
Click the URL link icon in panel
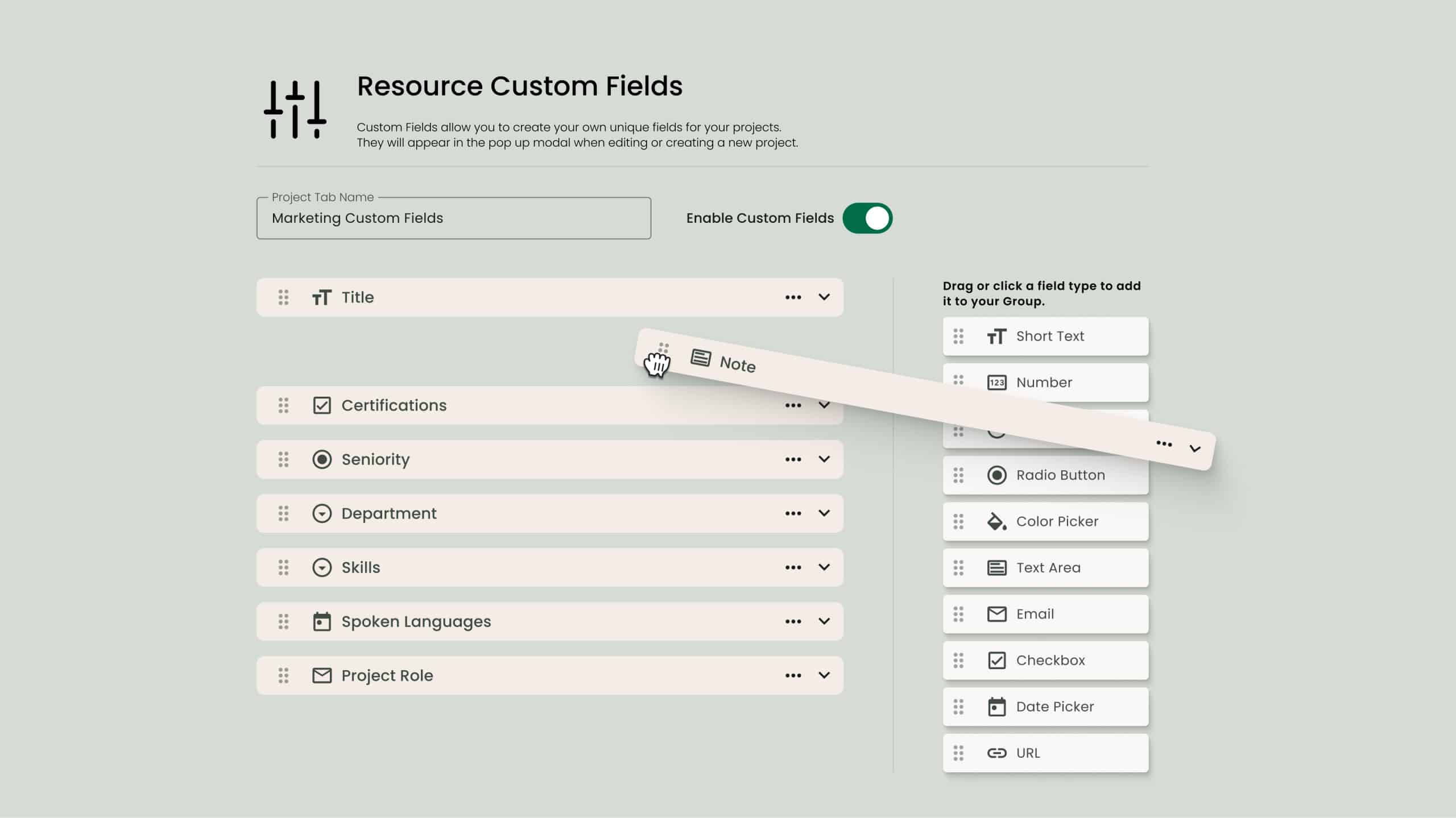pos(996,753)
